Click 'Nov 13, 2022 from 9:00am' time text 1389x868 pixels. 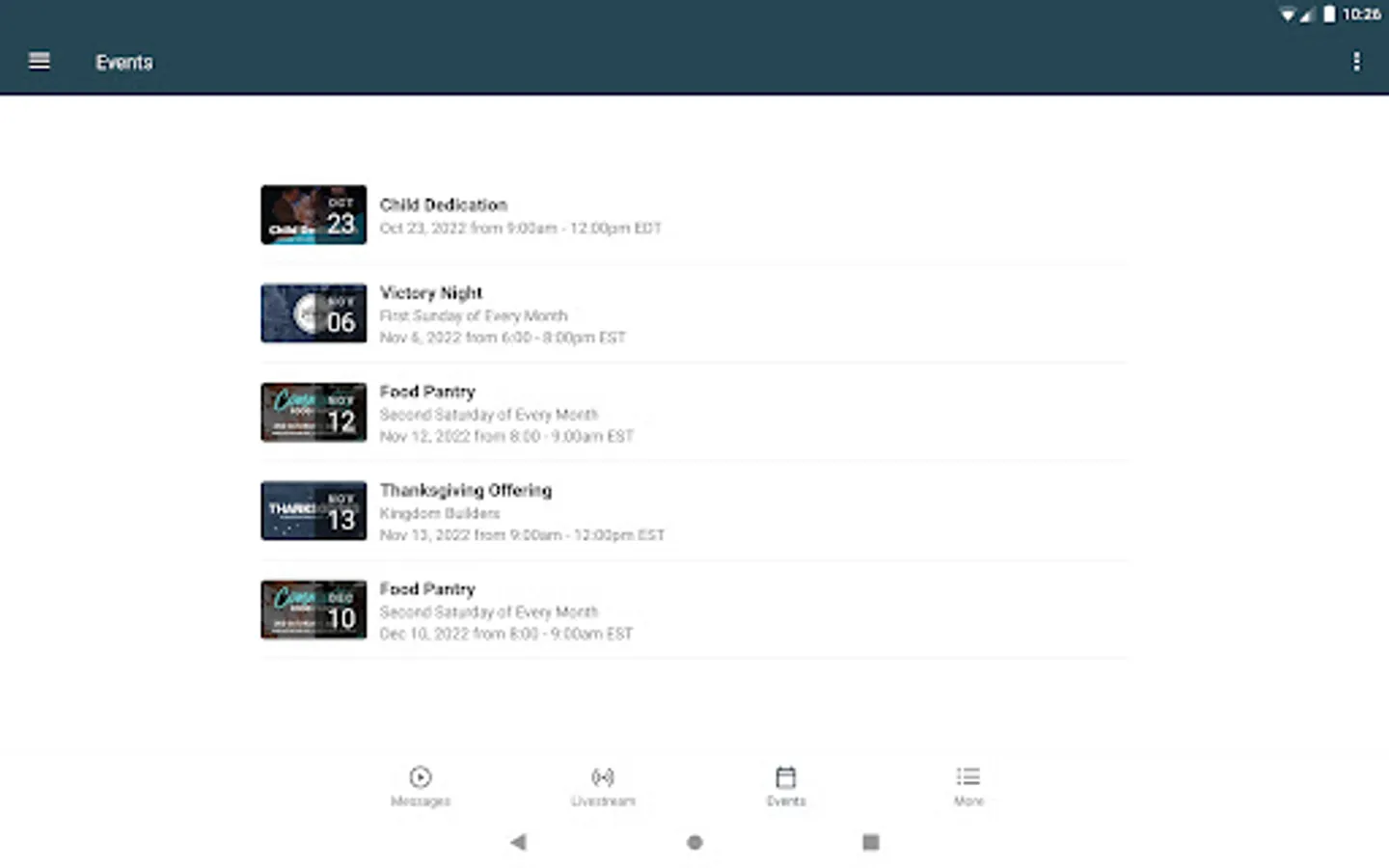(471, 535)
